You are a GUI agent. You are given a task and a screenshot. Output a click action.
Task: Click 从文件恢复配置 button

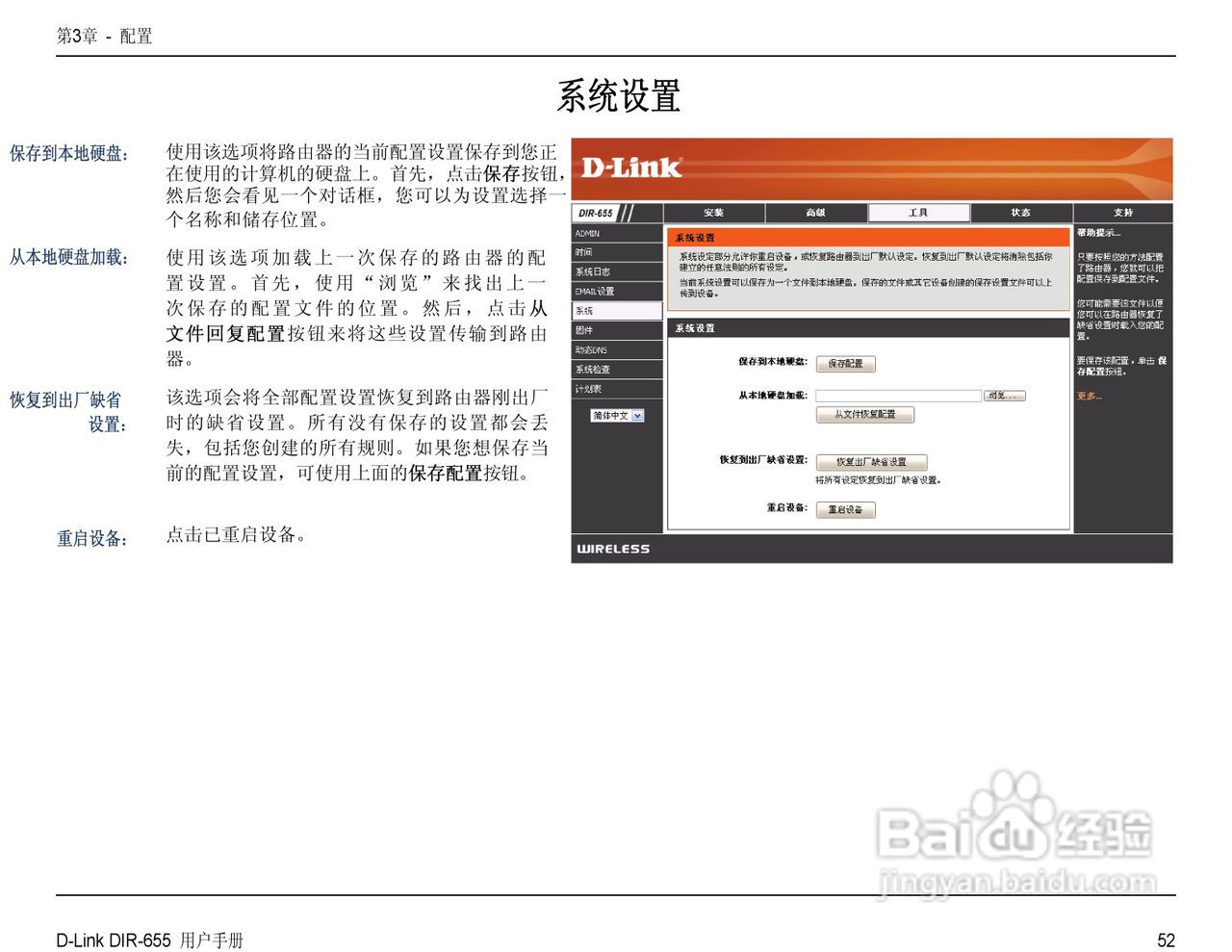point(864,415)
